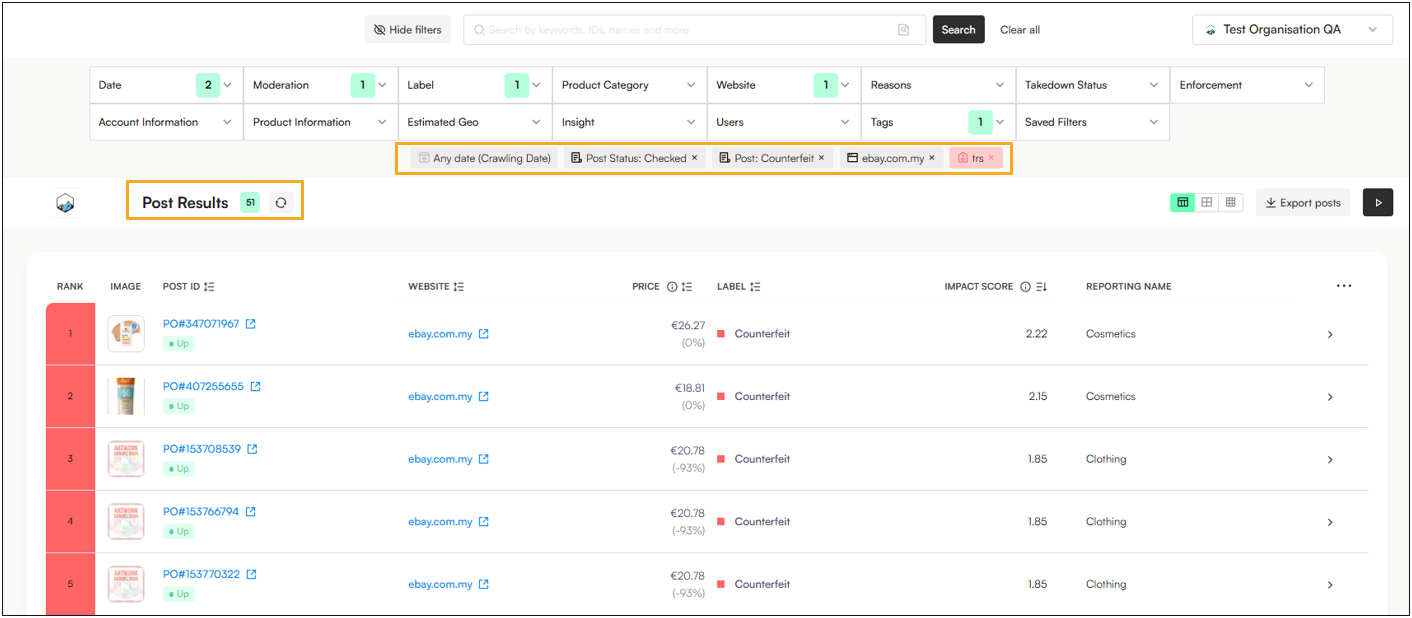
Task: Remove the Post: Counterfeit filter chip
Action: click(822, 158)
